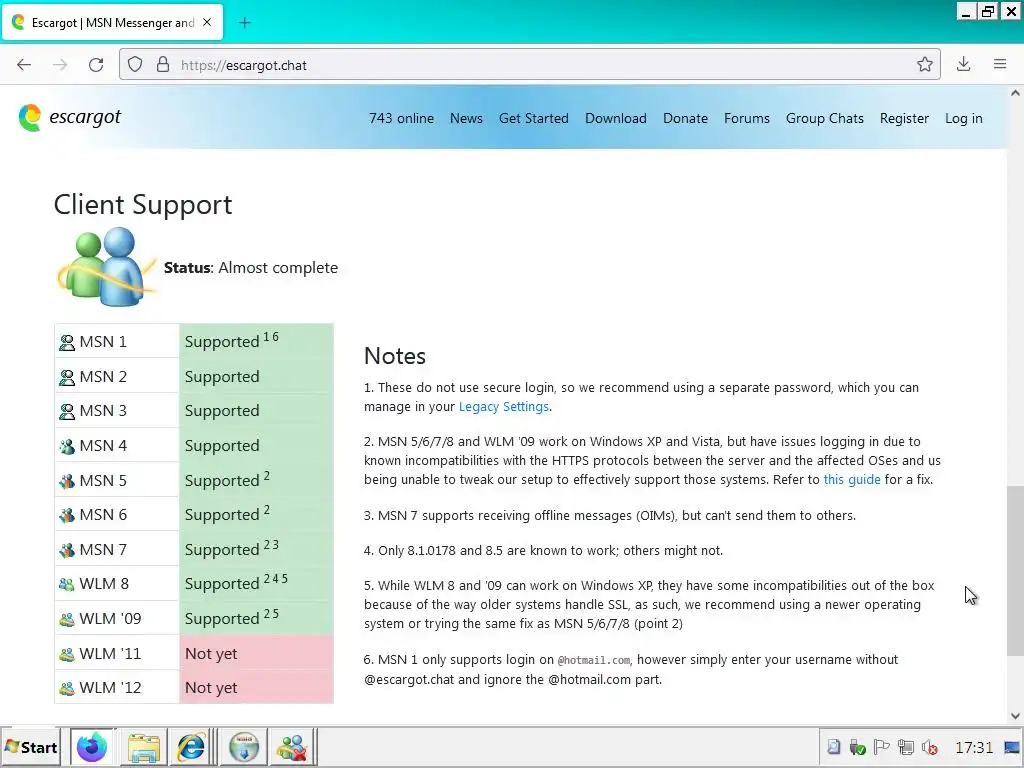The width and height of the screenshot is (1024, 768).
Task: Select the 'Escargot | MSN Messenger' tab
Action: pyautogui.click(x=112, y=23)
